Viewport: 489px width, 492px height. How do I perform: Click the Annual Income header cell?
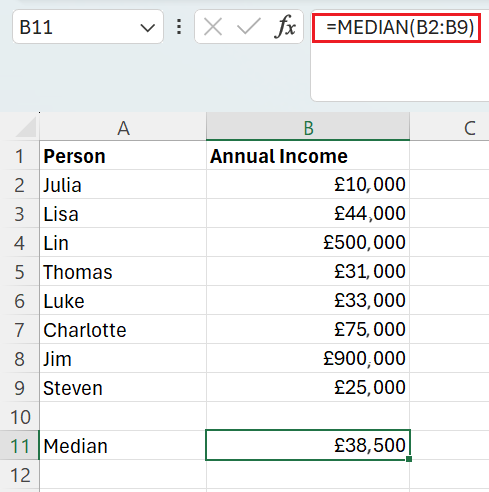pos(308,156)
